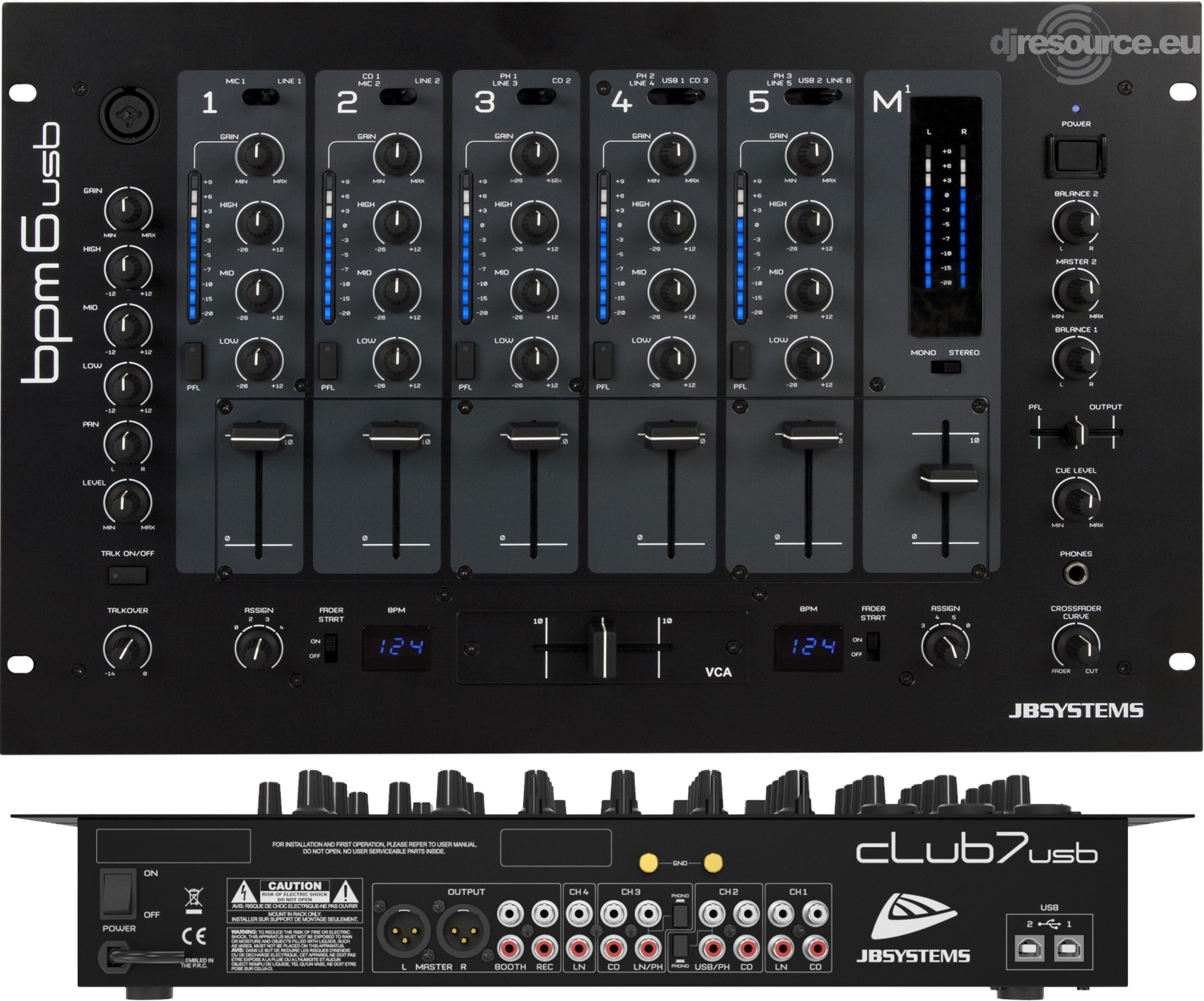Click the red CH 4 LN RCA jack
Viewport: 1204px width, 1001px height.
(x=579, y=949)
